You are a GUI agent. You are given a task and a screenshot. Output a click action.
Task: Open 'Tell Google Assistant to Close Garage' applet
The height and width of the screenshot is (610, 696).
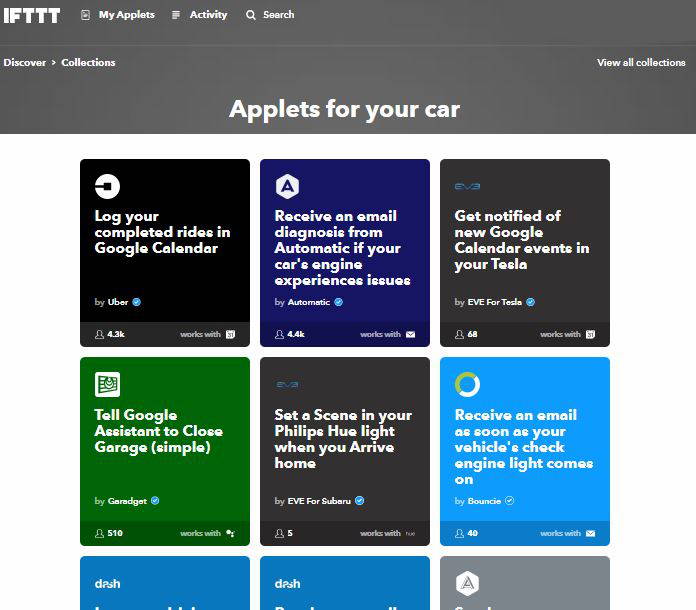tap(159, 431)
